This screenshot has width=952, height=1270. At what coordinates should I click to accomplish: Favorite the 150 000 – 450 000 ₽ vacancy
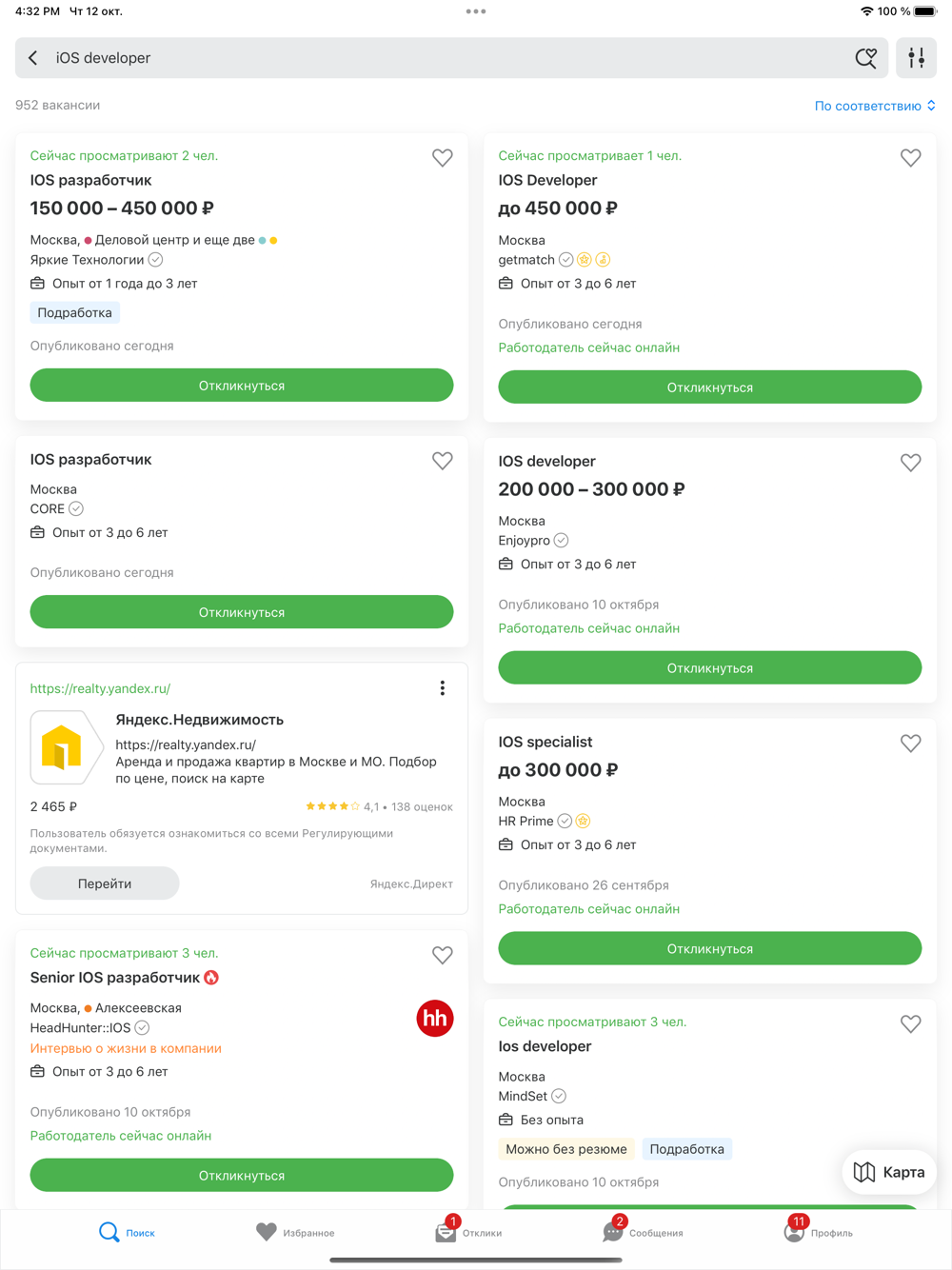[443, 158]
